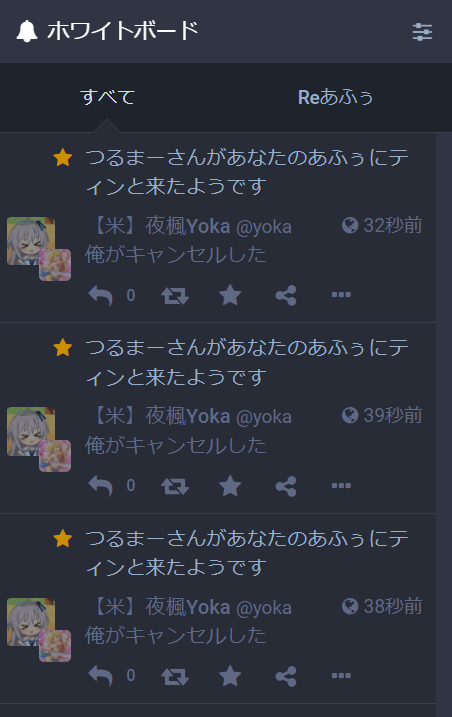Click the notifications bell icon in the header

coord(27,32)
